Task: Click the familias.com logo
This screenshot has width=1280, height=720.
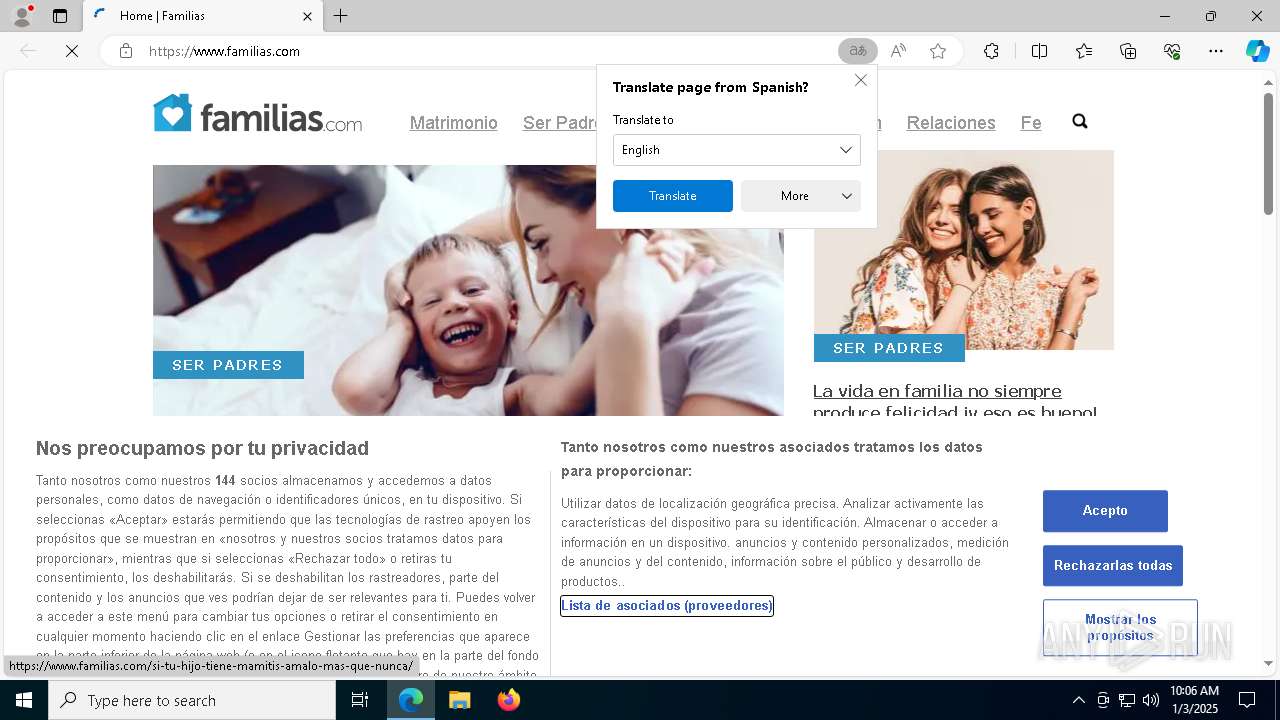Action: pos(258,115)
